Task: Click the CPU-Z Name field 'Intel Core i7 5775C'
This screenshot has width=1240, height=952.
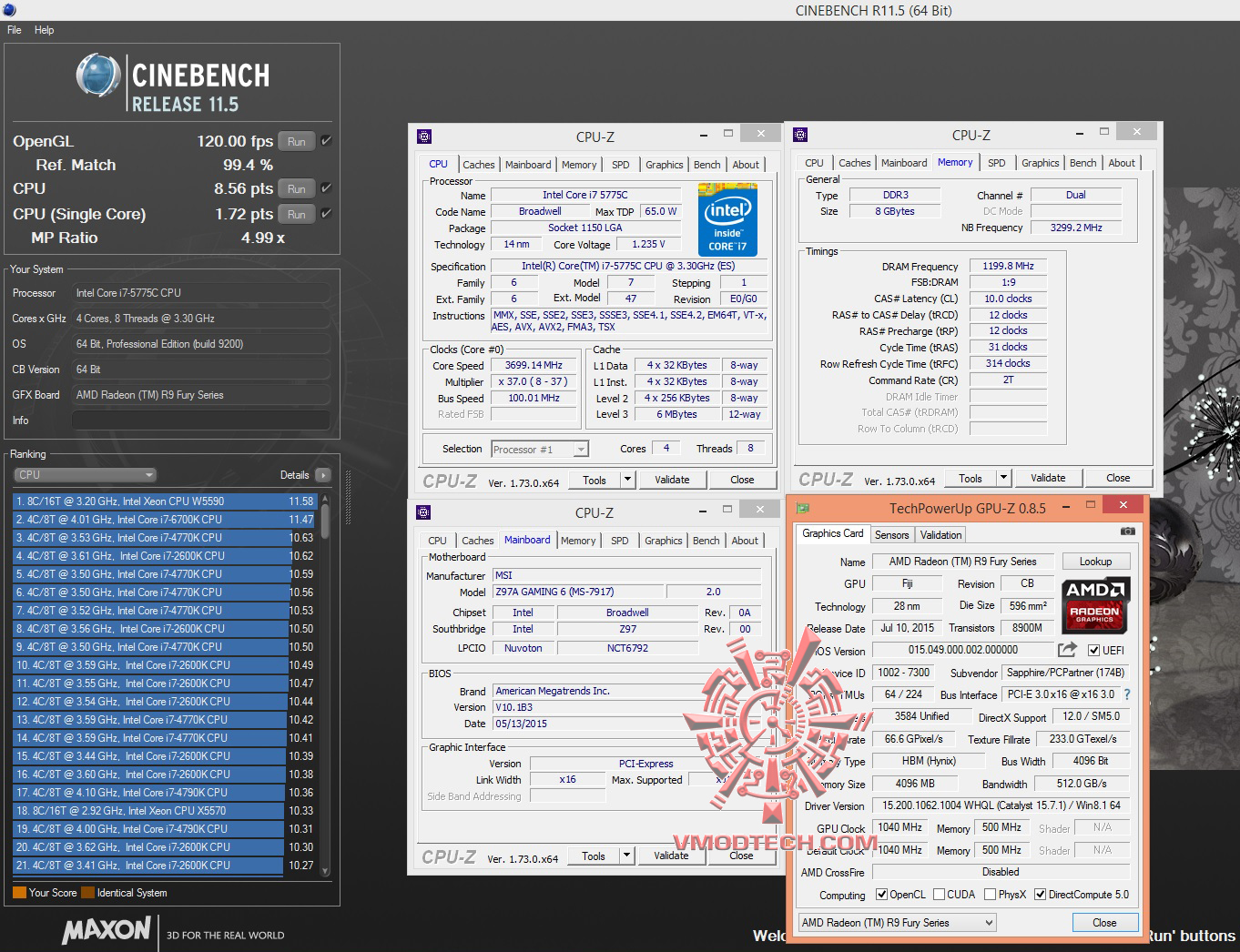Action: (585, 195)
